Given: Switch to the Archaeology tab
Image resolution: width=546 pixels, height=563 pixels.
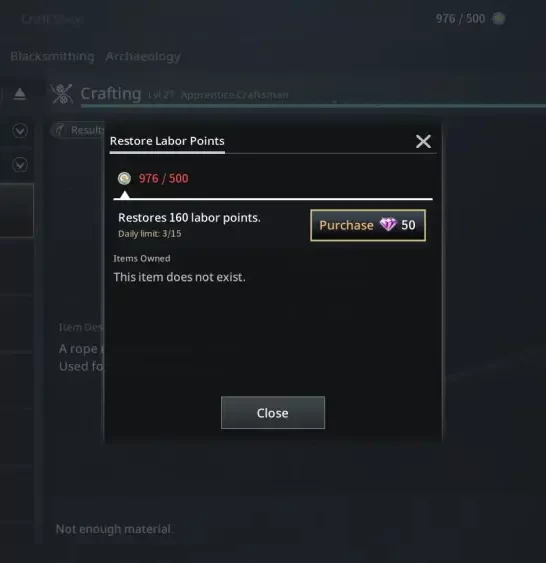Looking at the screenshot, I should [x=143, y=56].
